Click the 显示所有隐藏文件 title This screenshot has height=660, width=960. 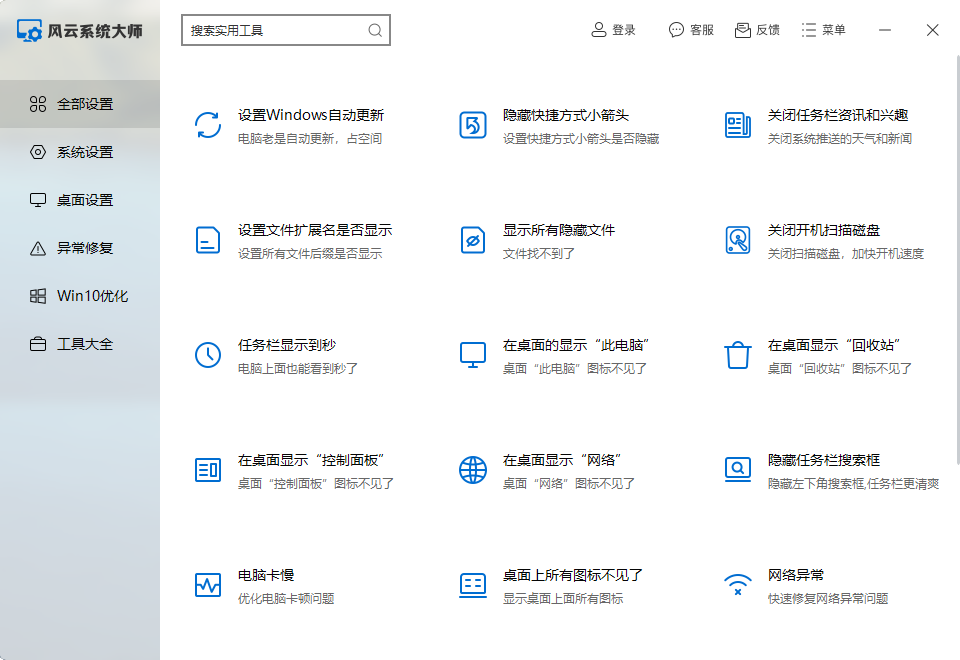[559, 230]
